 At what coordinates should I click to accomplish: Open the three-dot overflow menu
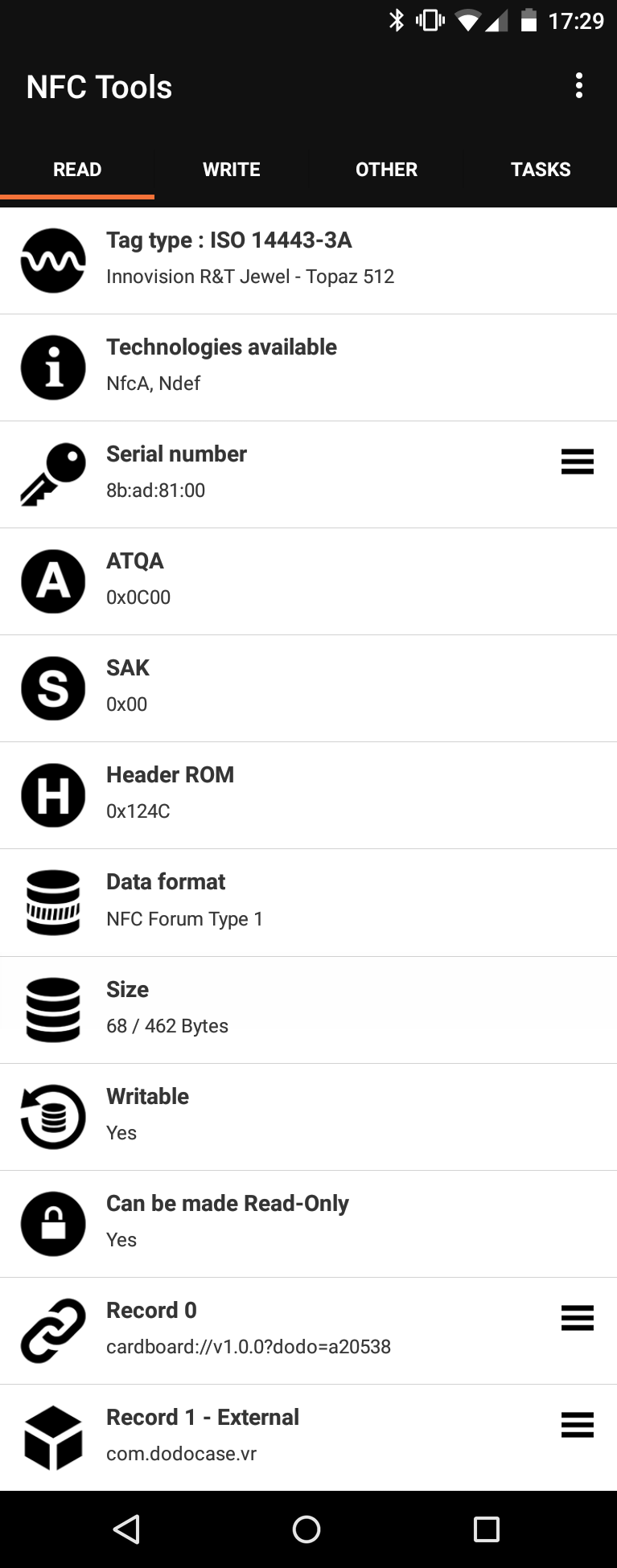tap(578, 86)
